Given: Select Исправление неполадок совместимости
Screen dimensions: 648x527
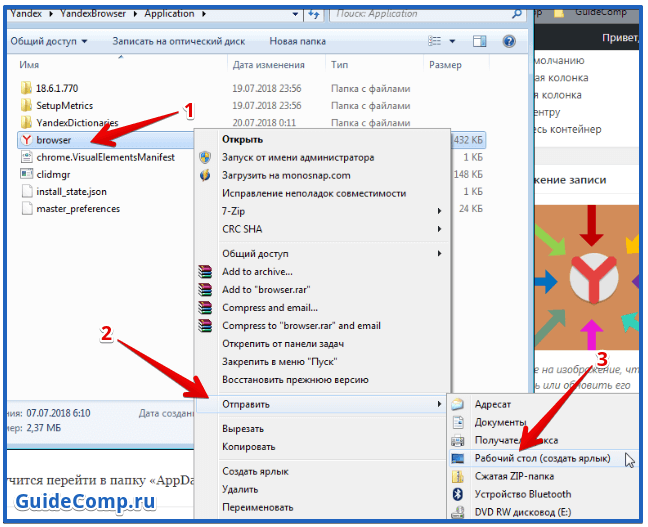Looking at the screenshot, I should point(314,193).
